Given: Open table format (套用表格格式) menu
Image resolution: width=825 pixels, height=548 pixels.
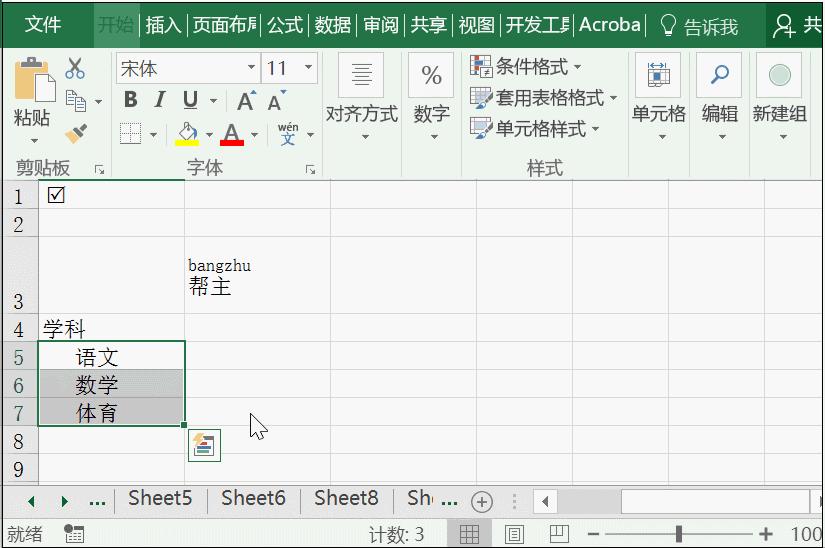Looking at the screenshot, I should (x=543, y=98).
